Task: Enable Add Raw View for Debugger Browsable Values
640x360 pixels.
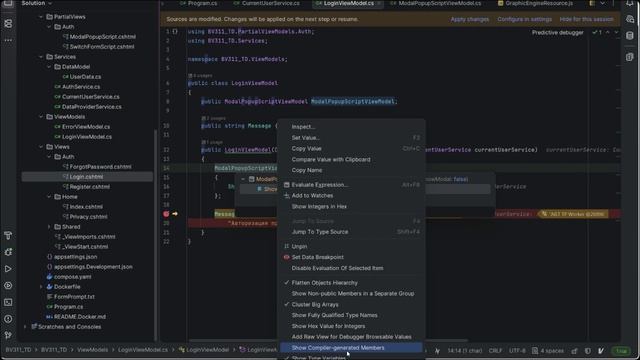Action: click(x=351, y=337)
